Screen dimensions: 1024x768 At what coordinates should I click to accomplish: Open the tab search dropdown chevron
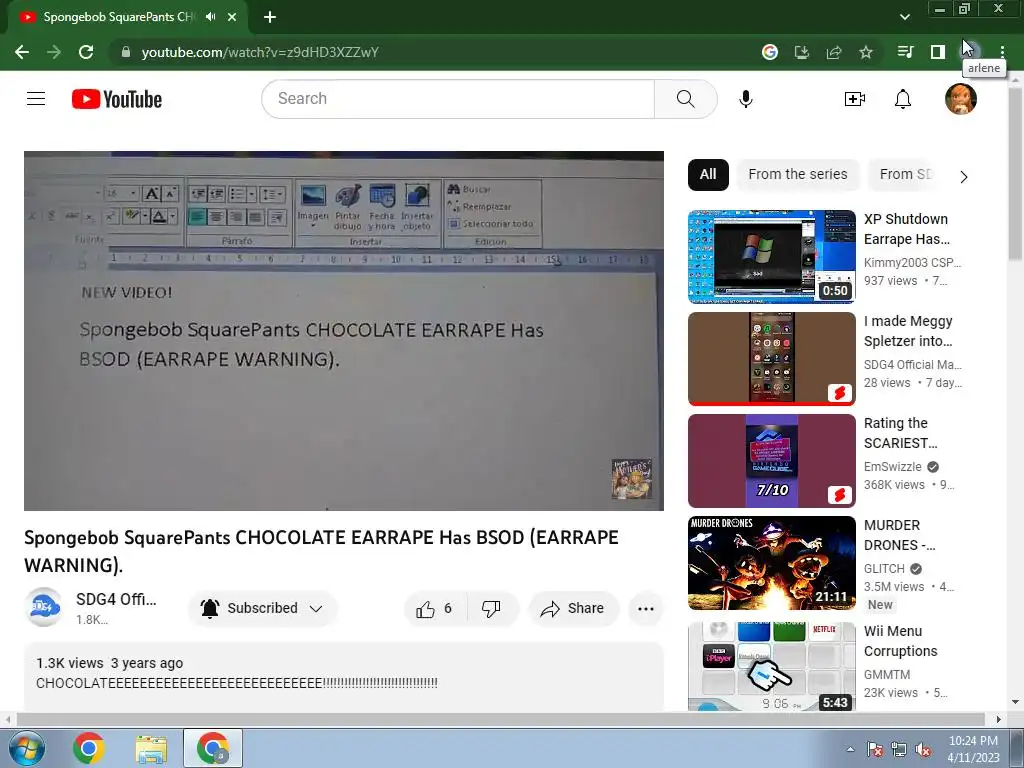tap(904, 17)
